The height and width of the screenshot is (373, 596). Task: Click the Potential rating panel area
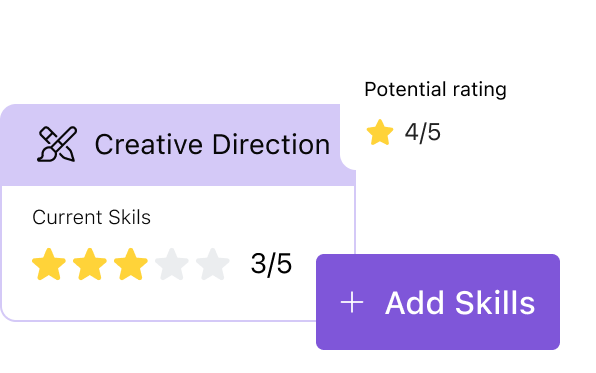tap(435, 114)
